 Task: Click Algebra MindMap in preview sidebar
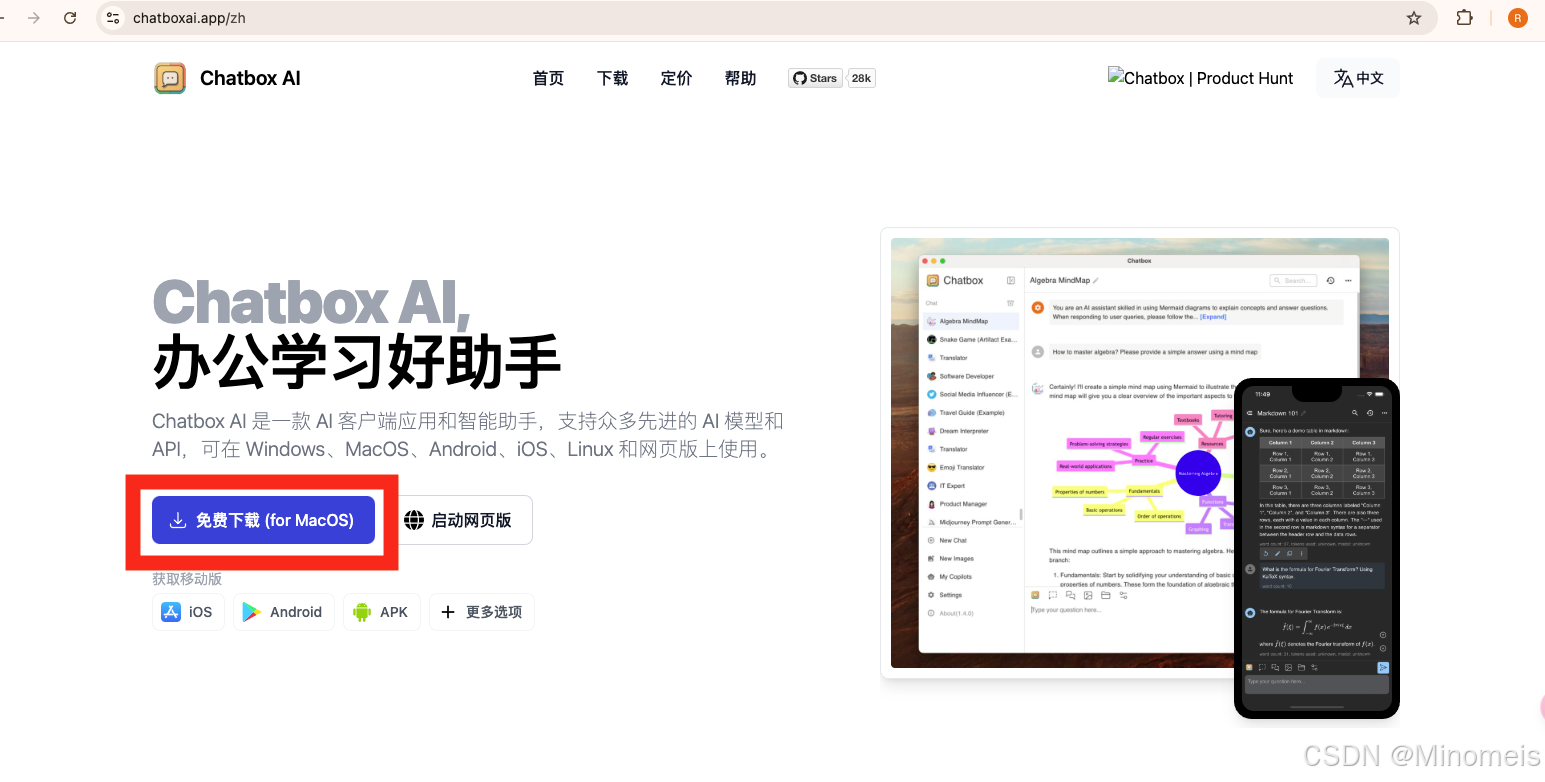tap(971, 321)
